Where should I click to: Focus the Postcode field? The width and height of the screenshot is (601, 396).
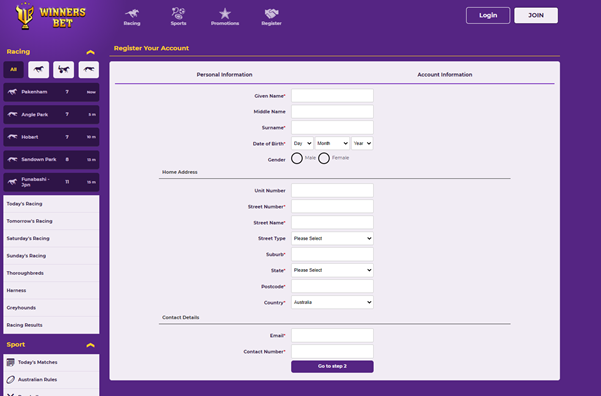[x=332, y=286]
